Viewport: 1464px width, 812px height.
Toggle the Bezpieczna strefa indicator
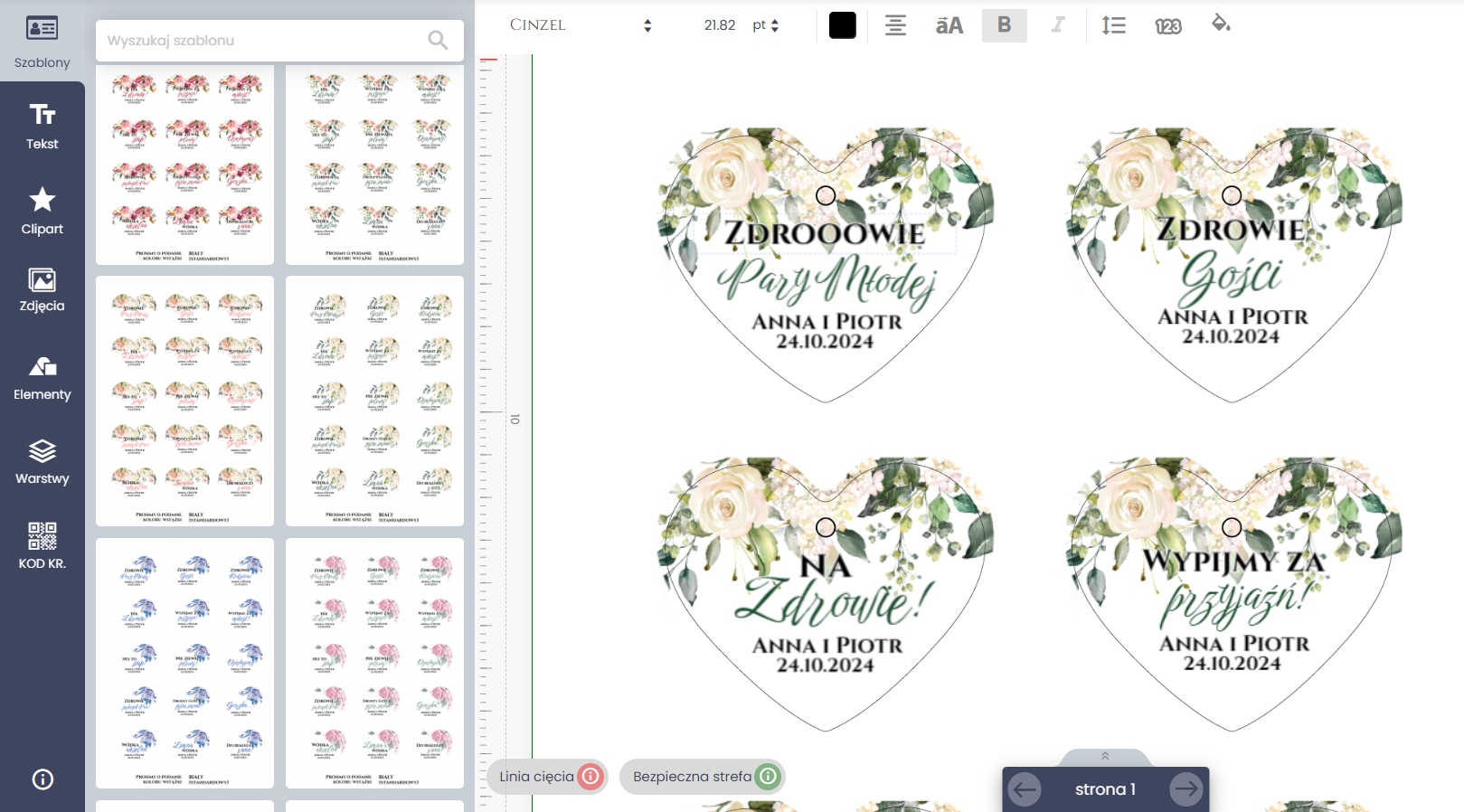point(767,776)
